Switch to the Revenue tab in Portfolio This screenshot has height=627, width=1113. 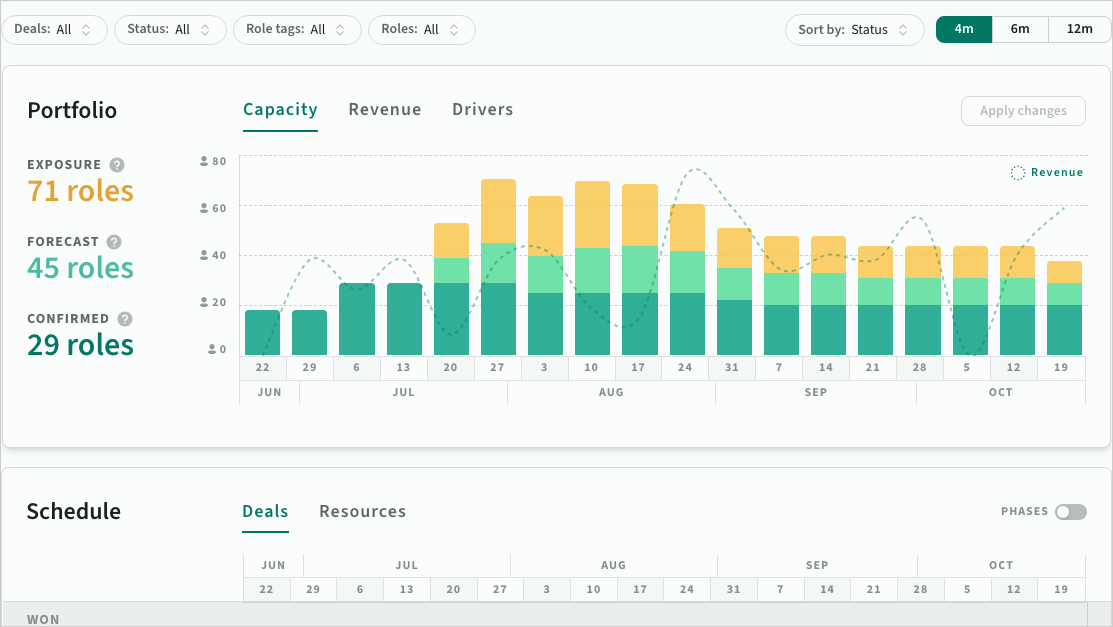pos(385,109)
